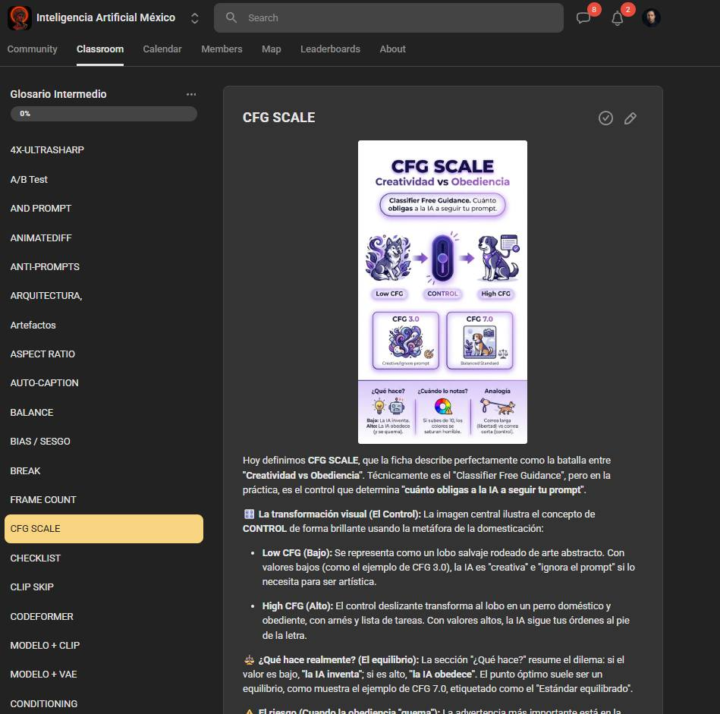The height and width of the screenshot is (714, 720).
Task: Mark CFG SCALE lesson as complete
Action: pyautogui.click(x=606, y=118)
